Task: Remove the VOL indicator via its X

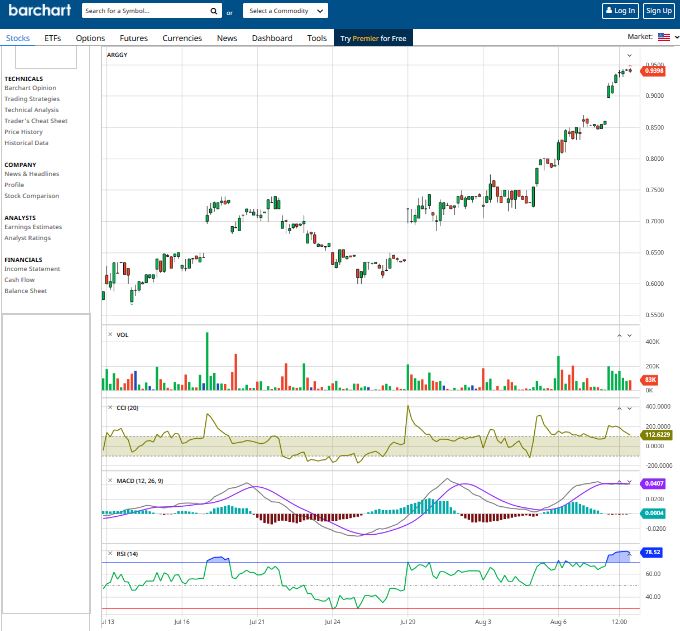Action: coord(110,334)
